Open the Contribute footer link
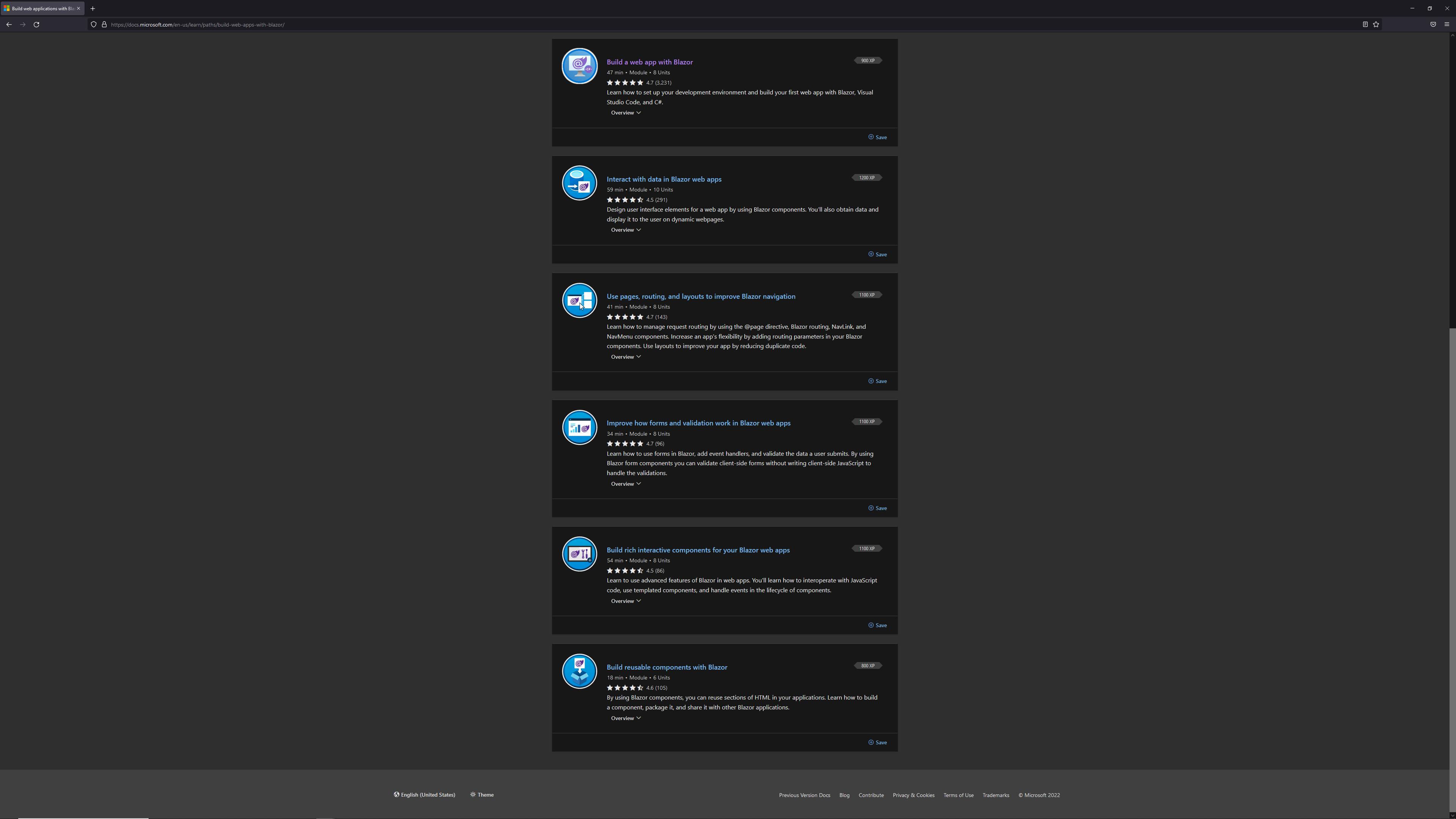Viewport: 1456px width, 819px height. (871, 795)
